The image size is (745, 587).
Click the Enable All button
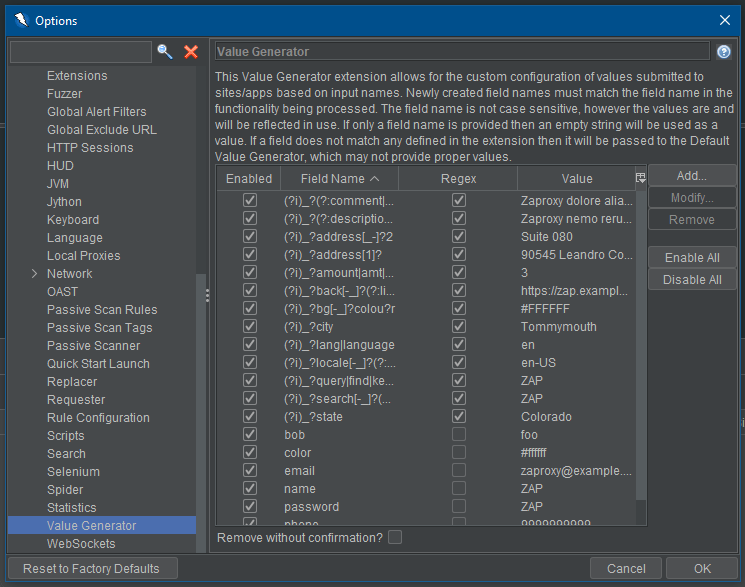(x=692, y=258)
